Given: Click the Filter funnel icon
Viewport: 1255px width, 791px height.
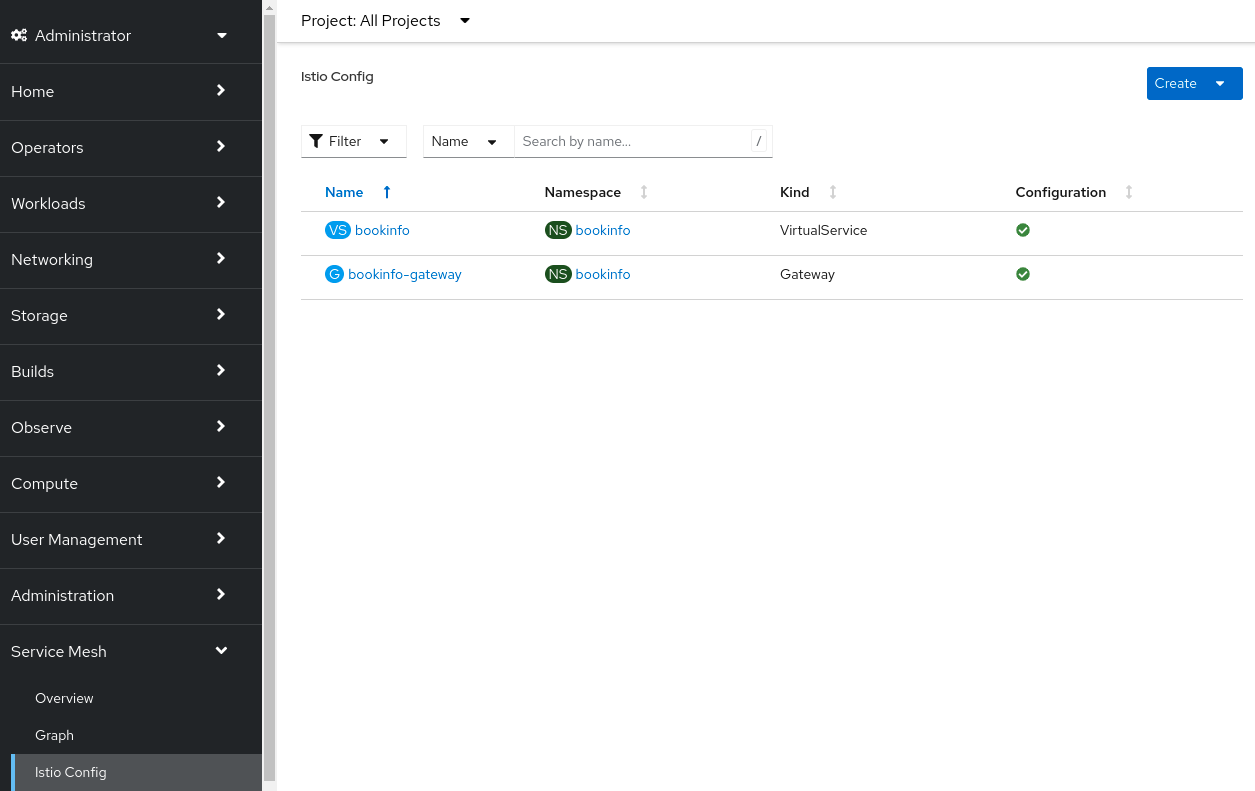Looking at the screenshot, I should 315,141.
